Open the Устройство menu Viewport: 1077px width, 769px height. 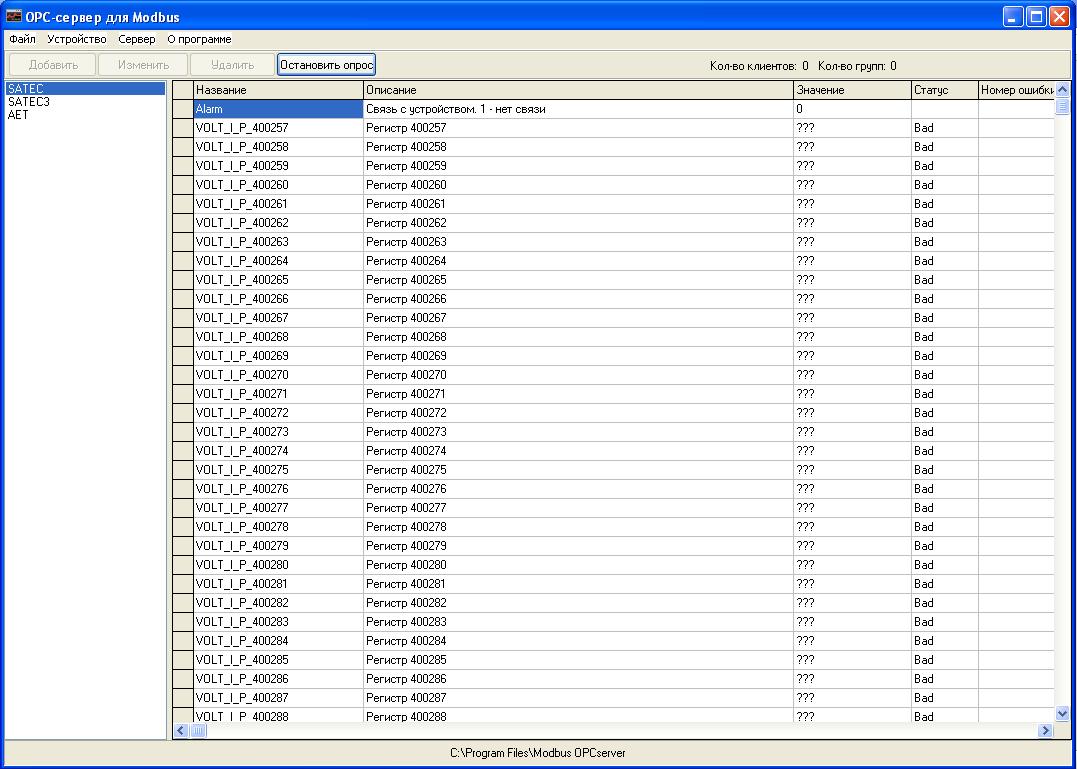[x=76, y=39]
